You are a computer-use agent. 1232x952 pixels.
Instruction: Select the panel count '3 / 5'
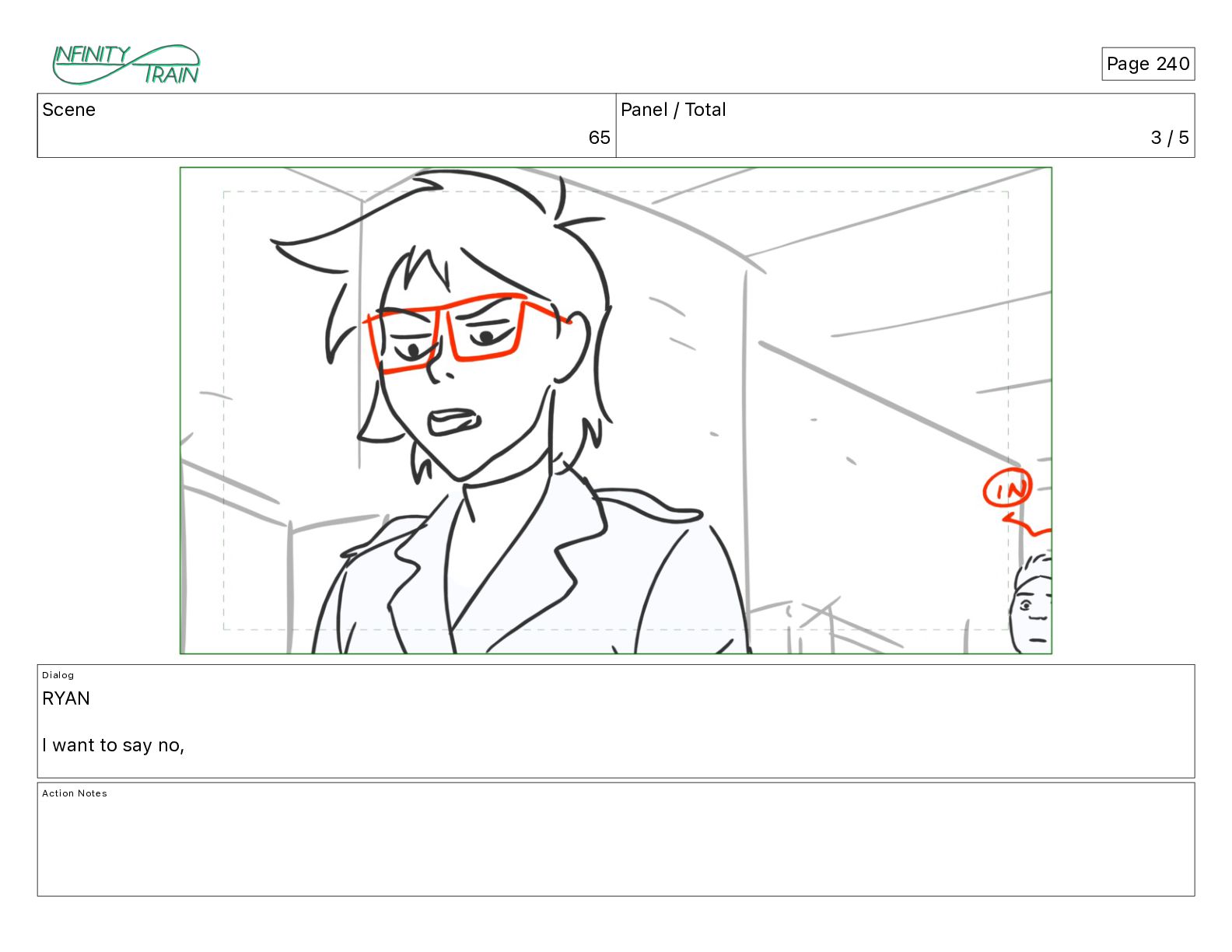[1170, 138]
